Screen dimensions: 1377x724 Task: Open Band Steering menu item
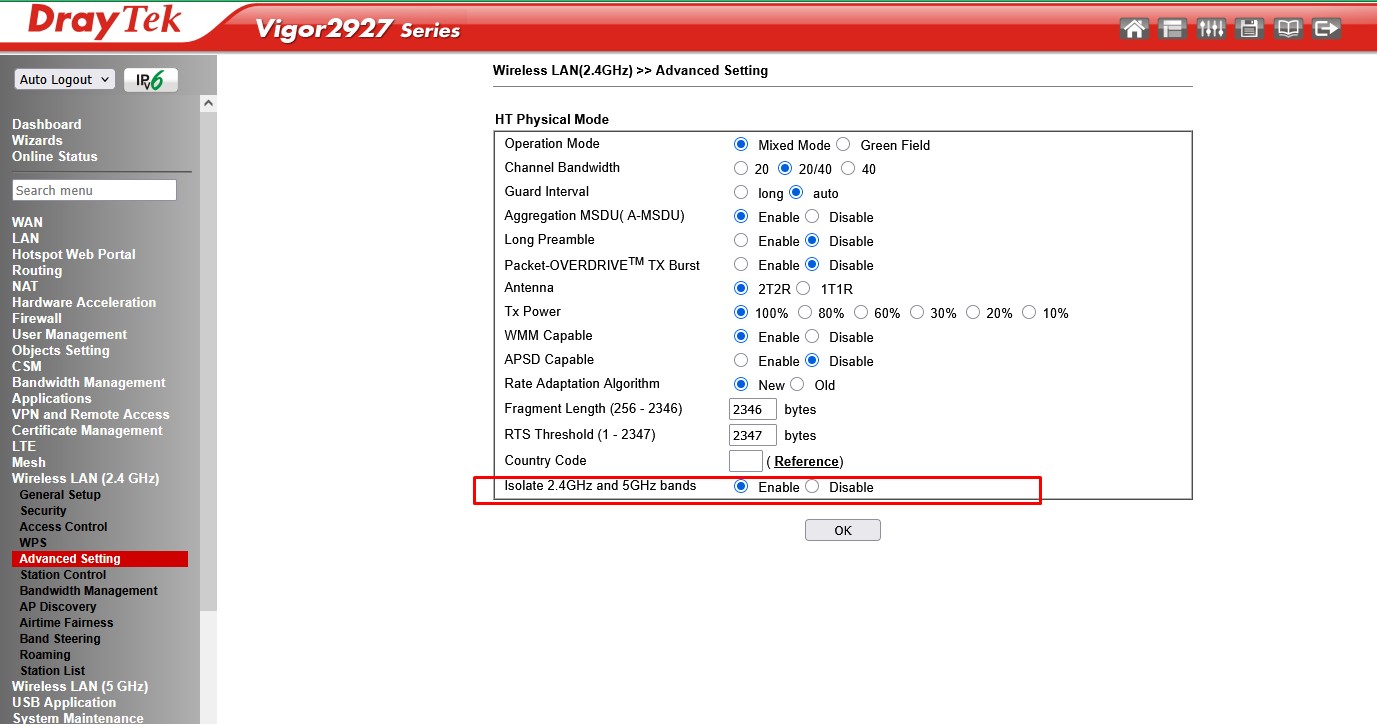(x=60, y=639)
